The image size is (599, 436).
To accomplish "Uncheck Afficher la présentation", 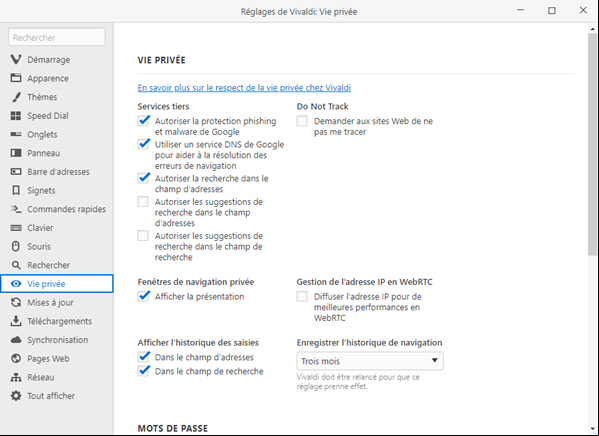I will coord(144,296).
